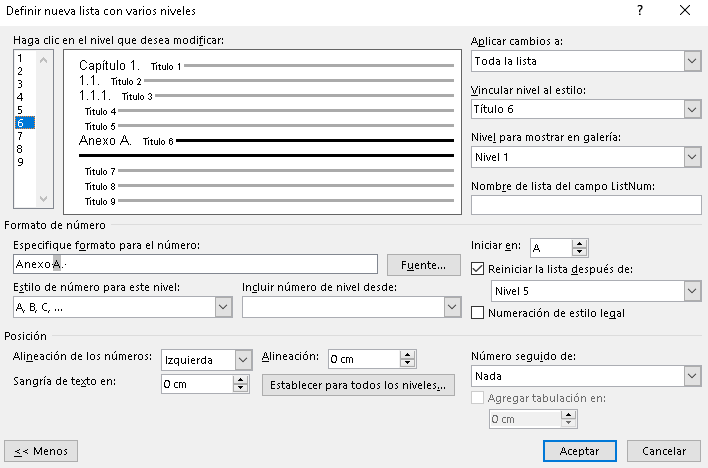Open the Vincular nivel al estilo dropdown
The width and height of the screenshot is (708, 468).
click(692, 109)
